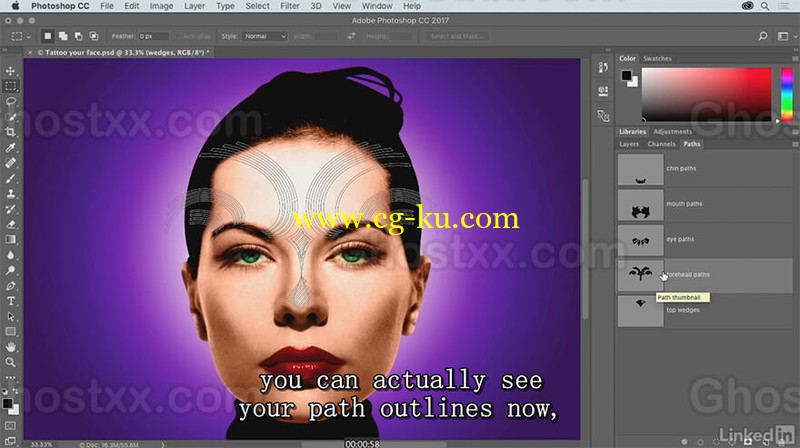
Task: Select the Brush tool
Action: point(10,179)
